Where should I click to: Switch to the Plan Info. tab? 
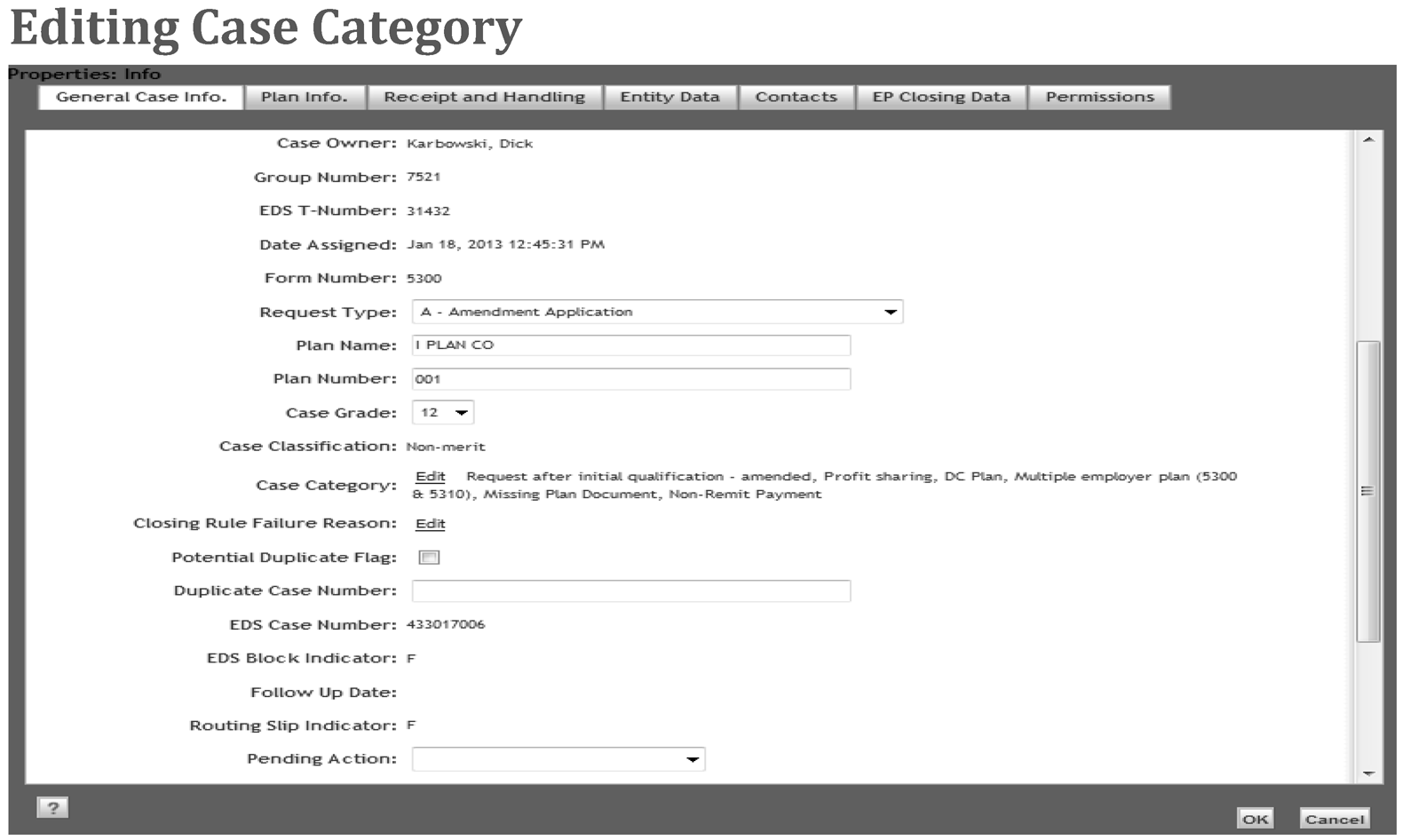click(x=305, y=97)
